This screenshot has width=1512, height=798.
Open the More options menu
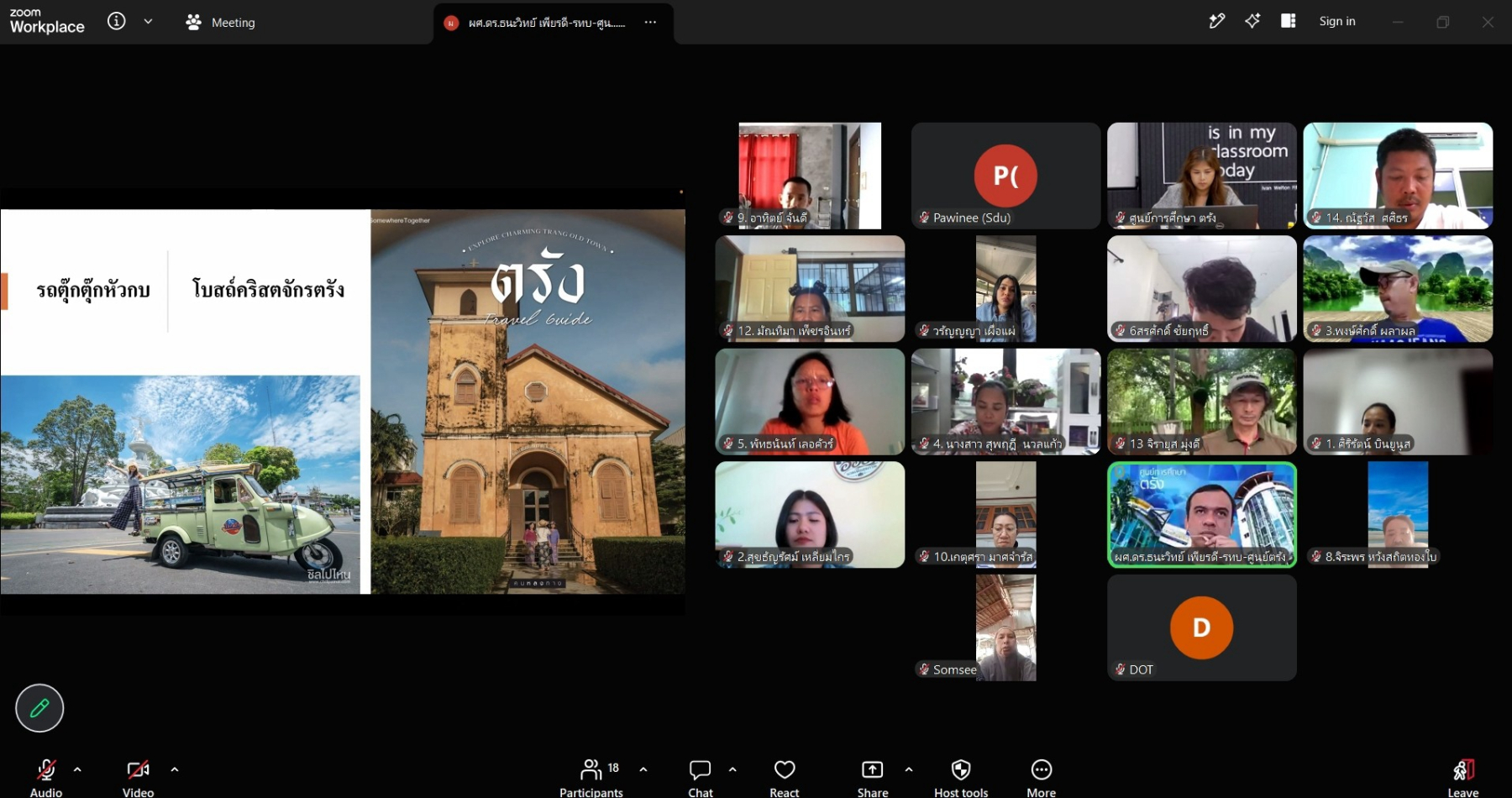[x=1042, y=778]
